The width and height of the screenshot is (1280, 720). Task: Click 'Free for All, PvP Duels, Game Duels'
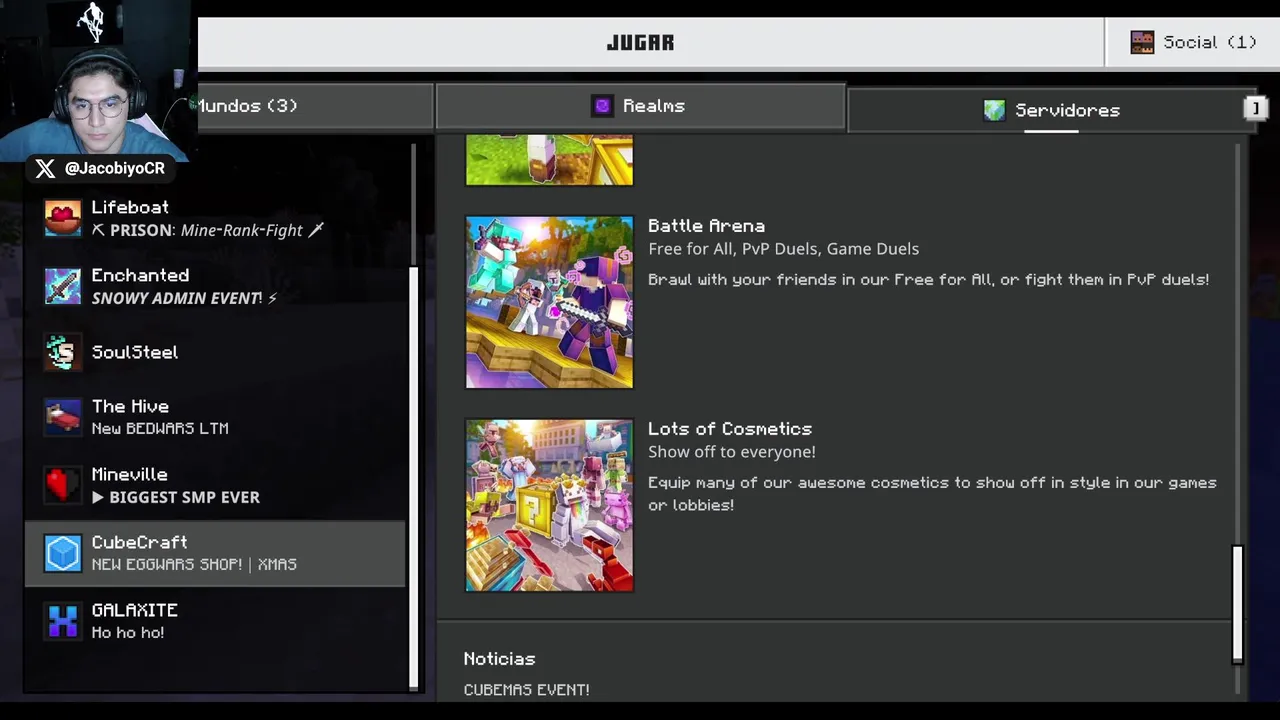[783, 249]
